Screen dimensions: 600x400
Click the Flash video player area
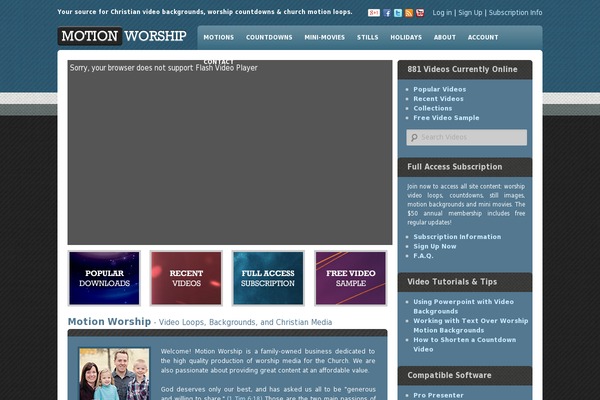pos(230,152)
